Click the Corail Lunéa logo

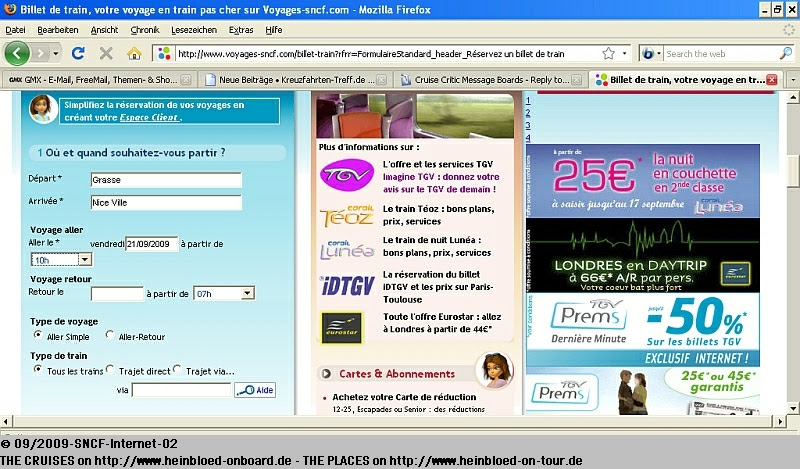347,249
